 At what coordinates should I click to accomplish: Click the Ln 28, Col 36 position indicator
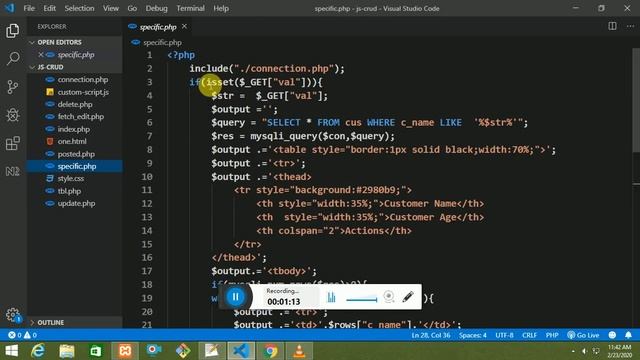(431, 335)
